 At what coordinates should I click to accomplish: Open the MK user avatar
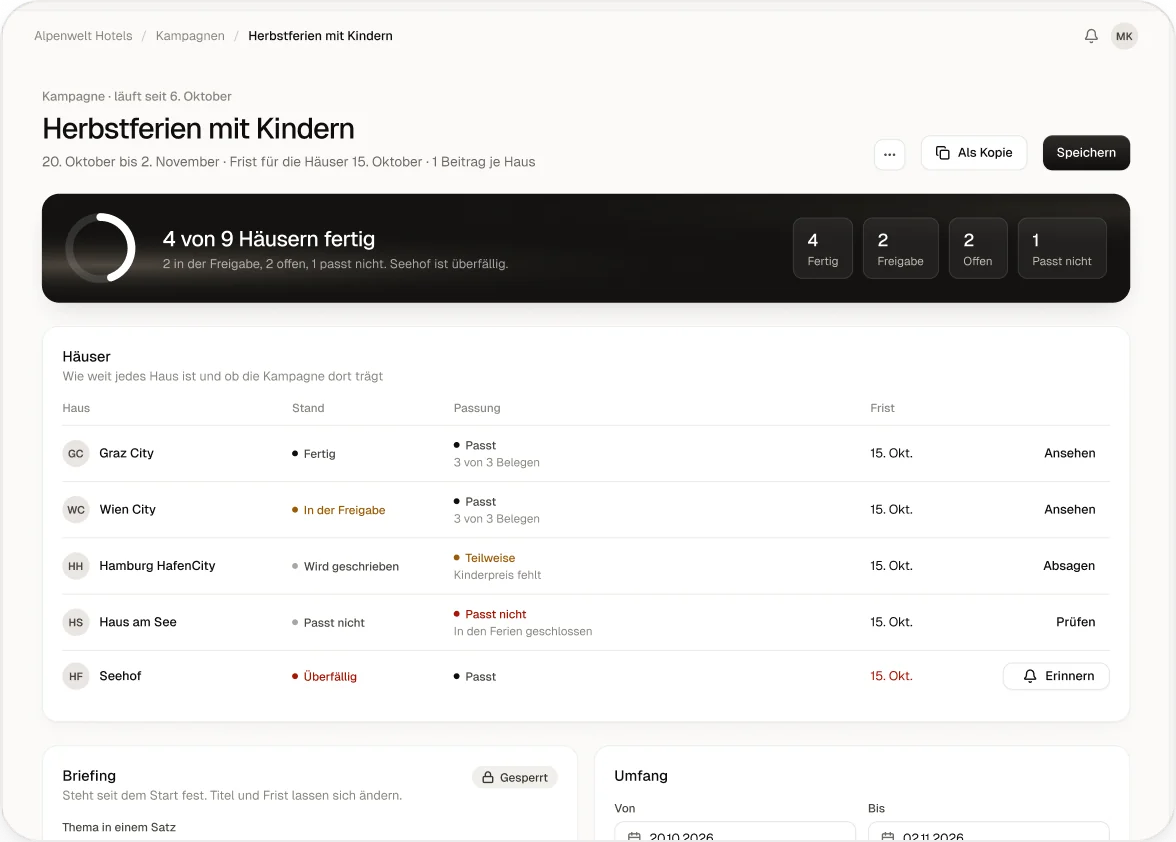[x=1124, y=36]
